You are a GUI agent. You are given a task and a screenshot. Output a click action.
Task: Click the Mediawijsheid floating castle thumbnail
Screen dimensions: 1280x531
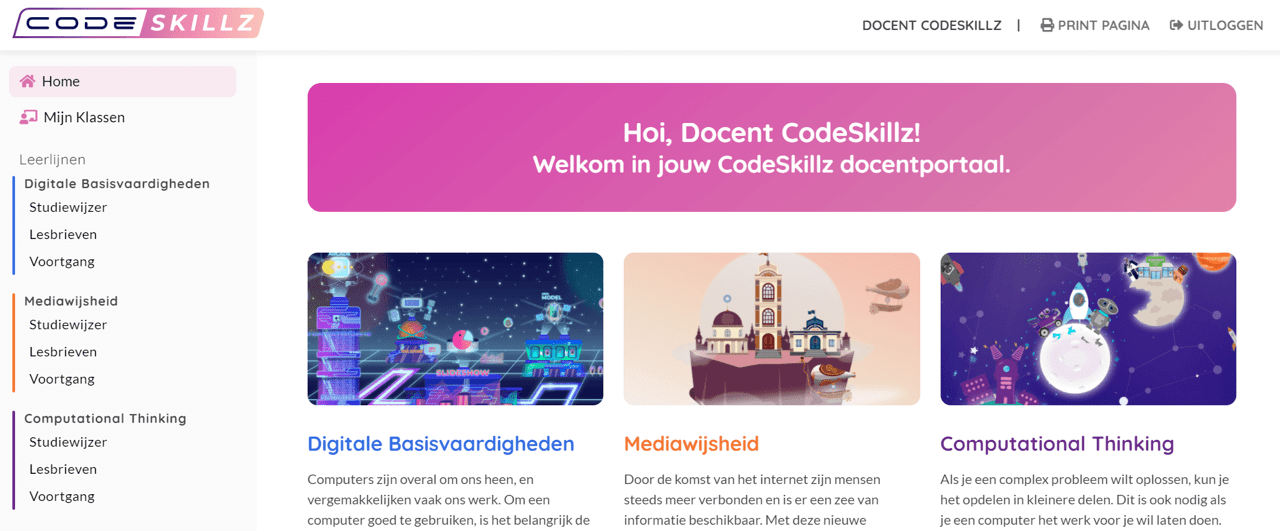pyautogui.click(x=771, y=329)
